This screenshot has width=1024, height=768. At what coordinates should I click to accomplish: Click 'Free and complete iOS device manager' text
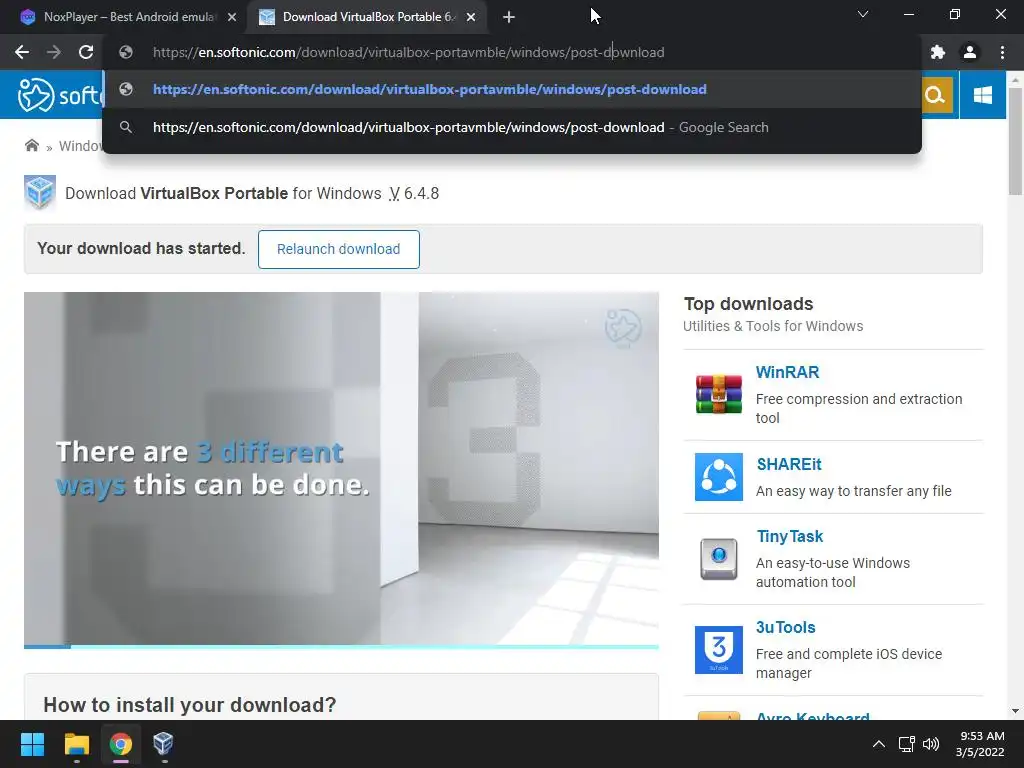coord(849,664)
